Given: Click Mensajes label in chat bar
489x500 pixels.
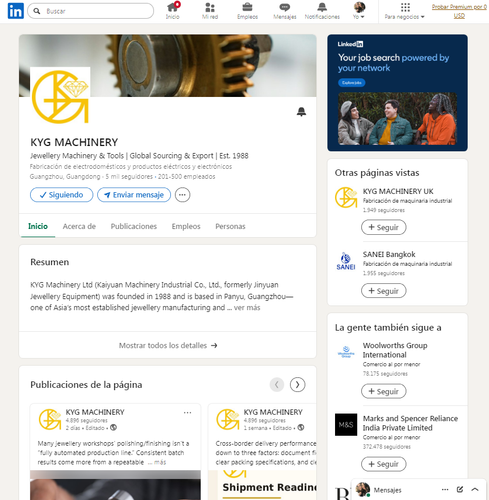Looking at the screenshot, I should pyautogui.click(x=387, y=490).
